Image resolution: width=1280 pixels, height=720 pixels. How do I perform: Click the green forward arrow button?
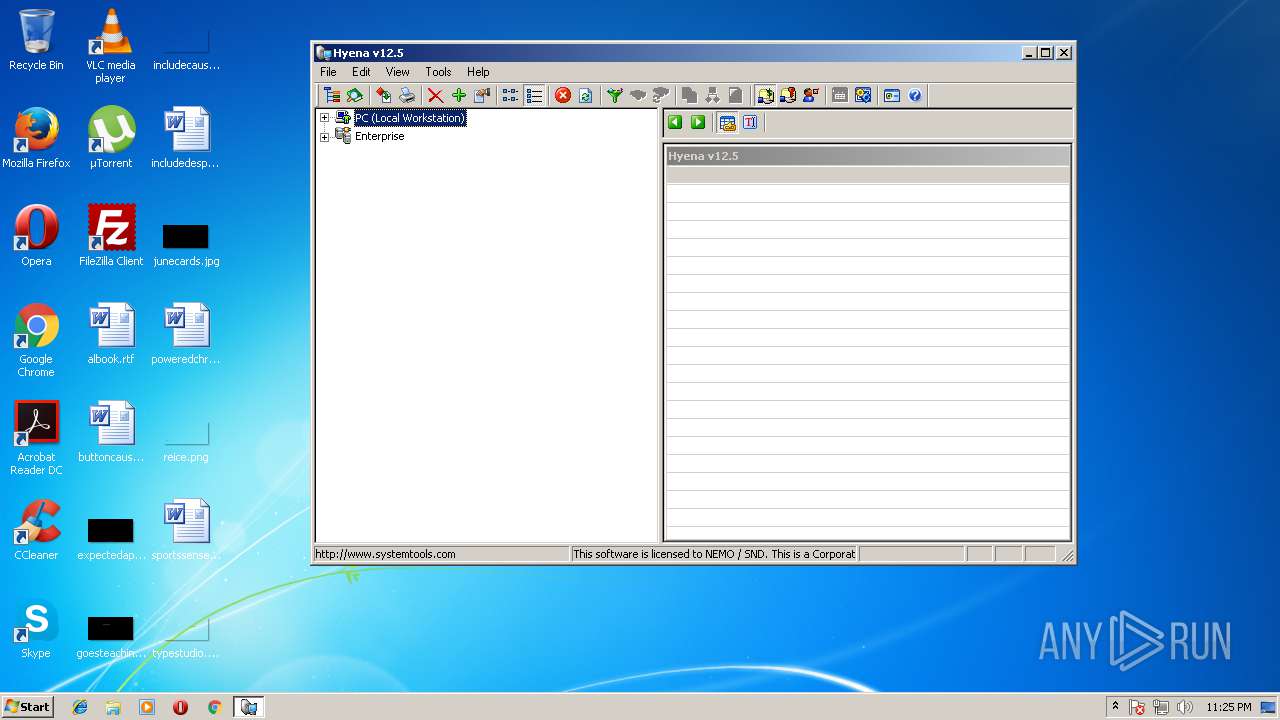click(x=698, y=122)
